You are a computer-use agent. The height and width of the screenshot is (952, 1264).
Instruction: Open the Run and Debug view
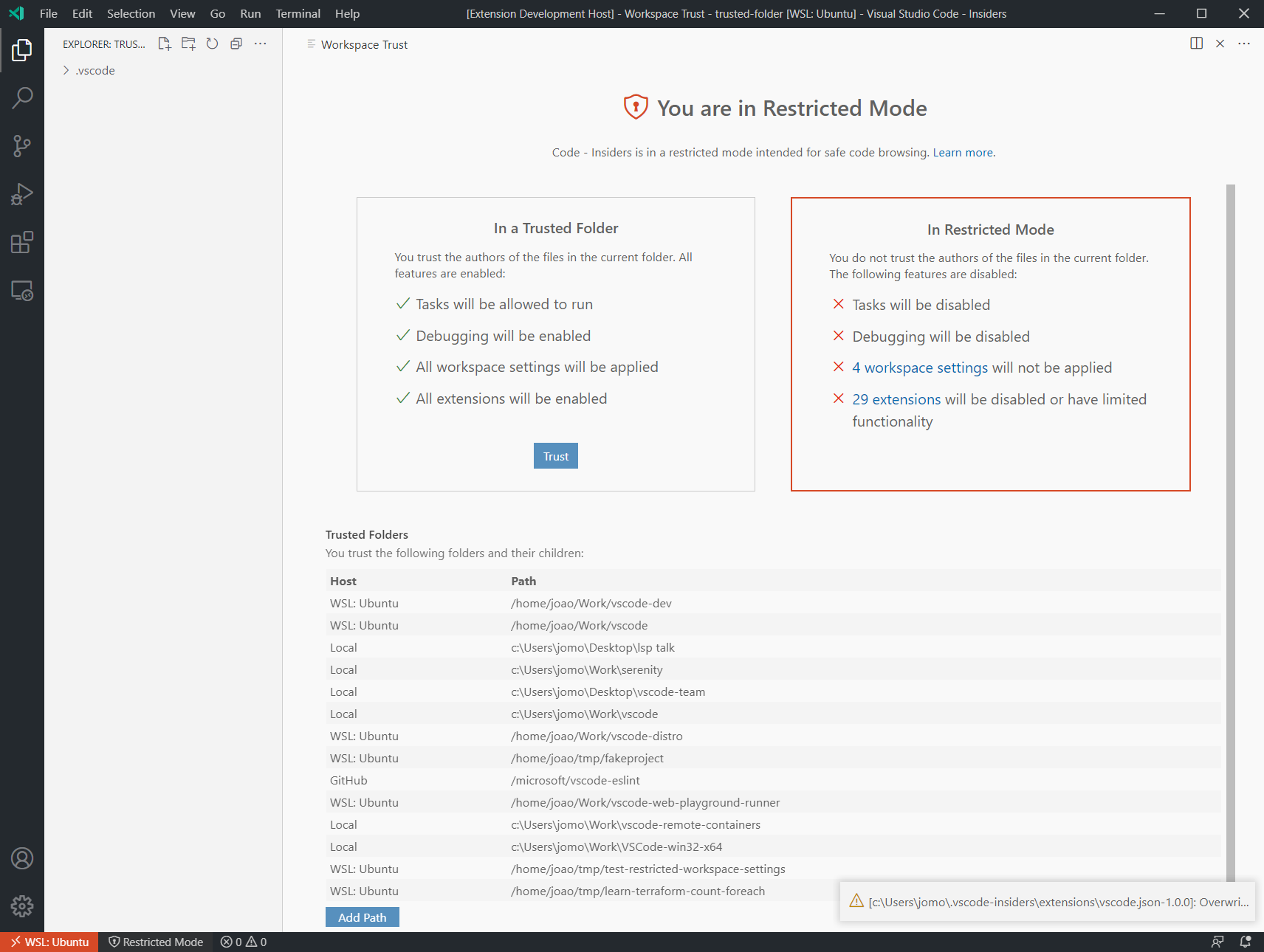tap(22, 193)
